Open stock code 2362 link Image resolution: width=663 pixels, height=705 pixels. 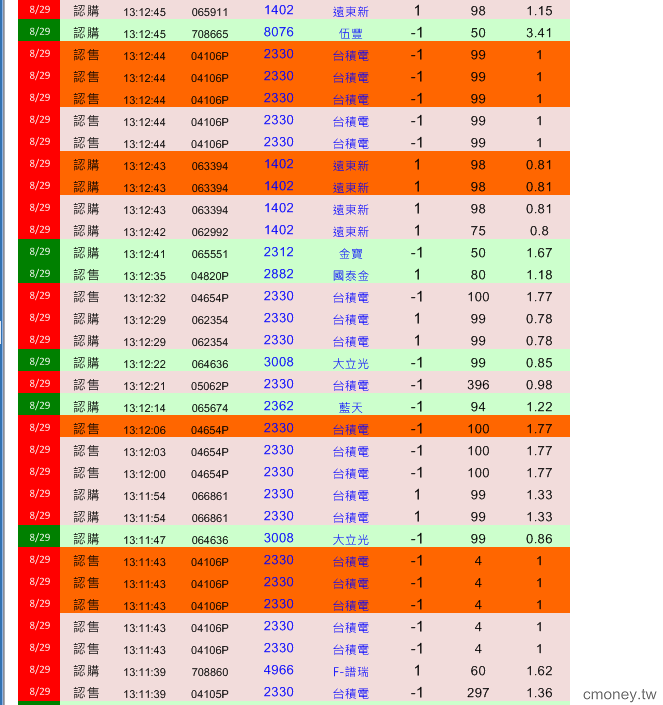[278, 406]
